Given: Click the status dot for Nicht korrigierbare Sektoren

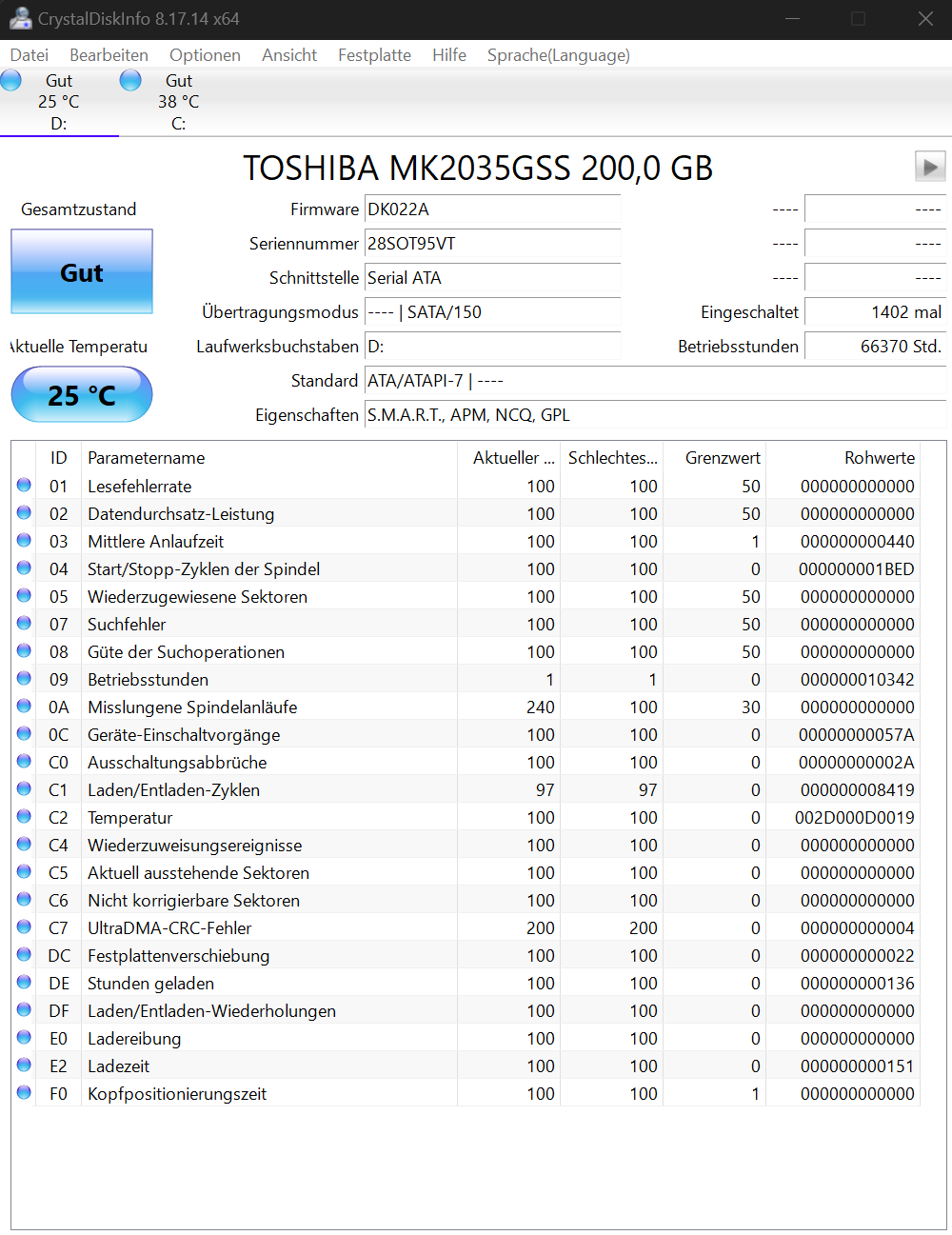Looking at the screenshot, I should pyautogui.click(x=24, y=899).
